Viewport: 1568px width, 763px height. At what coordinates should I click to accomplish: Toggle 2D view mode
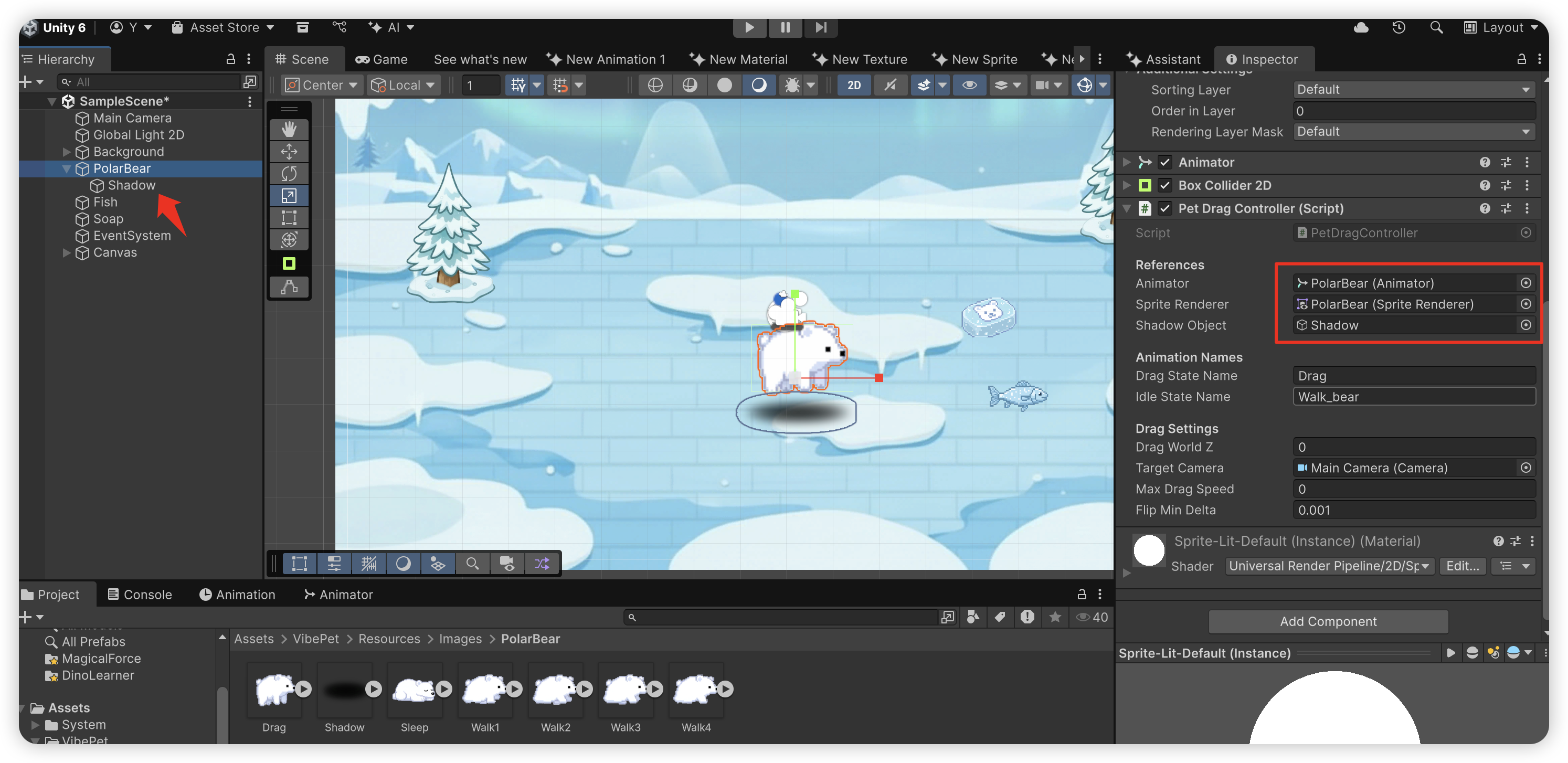pos(853,85)
